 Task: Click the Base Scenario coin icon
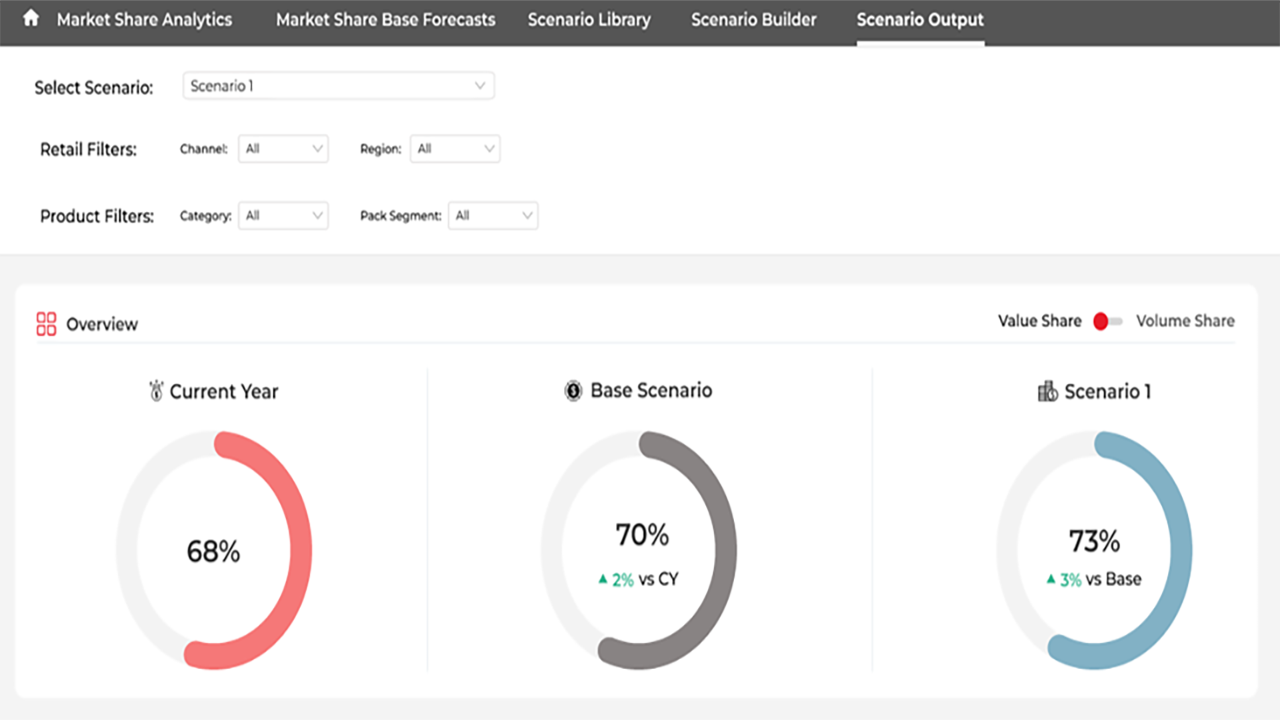pos(573,391)
